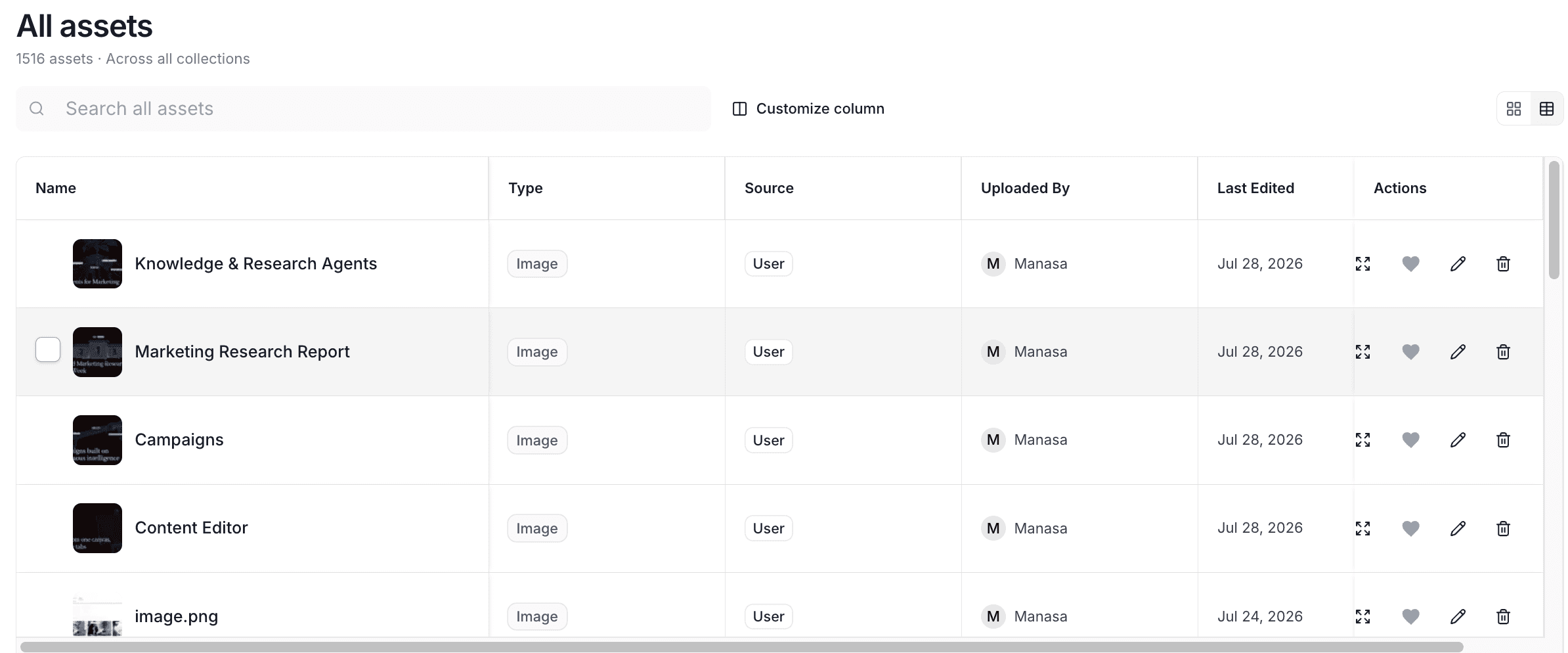Screen dimensions: 1568x653
Task: Expand preview for Campaigns asset
Action: coord(1362,439)
